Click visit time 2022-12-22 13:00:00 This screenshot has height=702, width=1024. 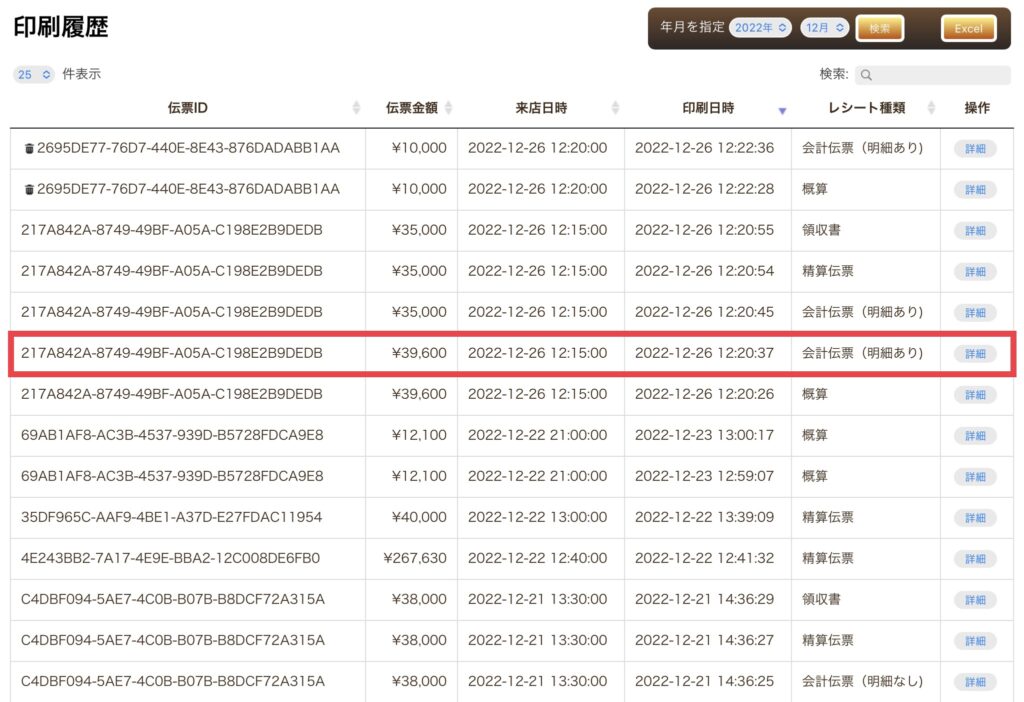point(537,517)
